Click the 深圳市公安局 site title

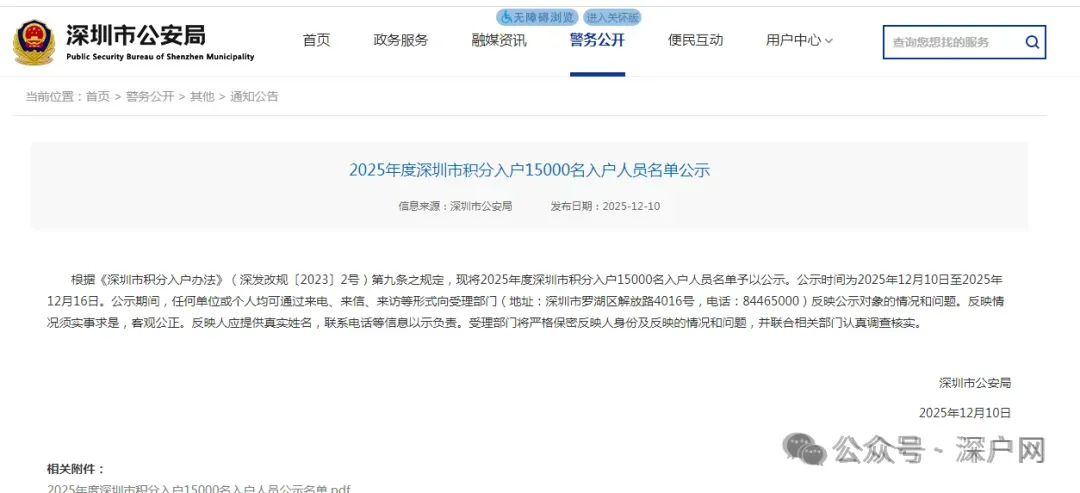coord(136,34)
